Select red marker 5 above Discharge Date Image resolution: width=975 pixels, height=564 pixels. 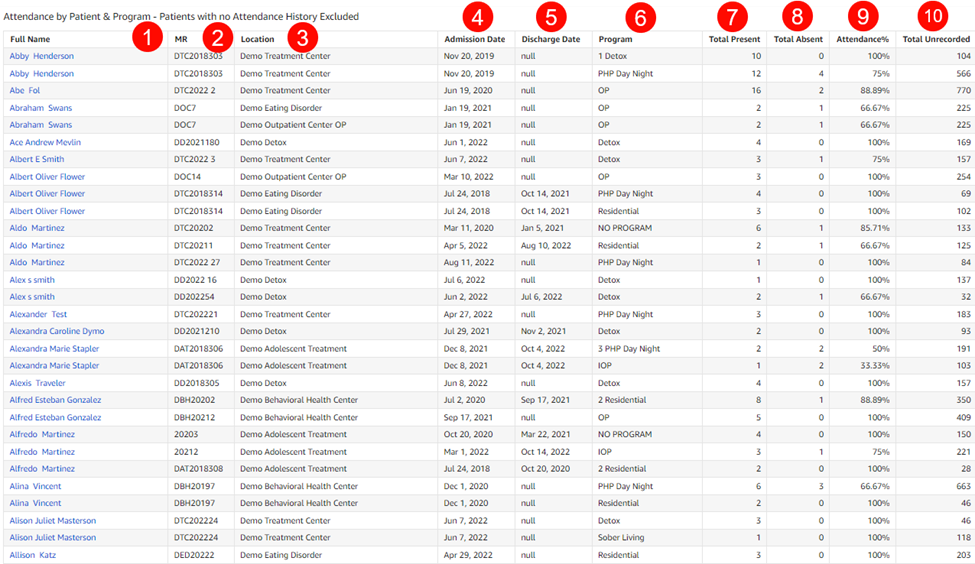pyautogui.click(x=550, y=16)
